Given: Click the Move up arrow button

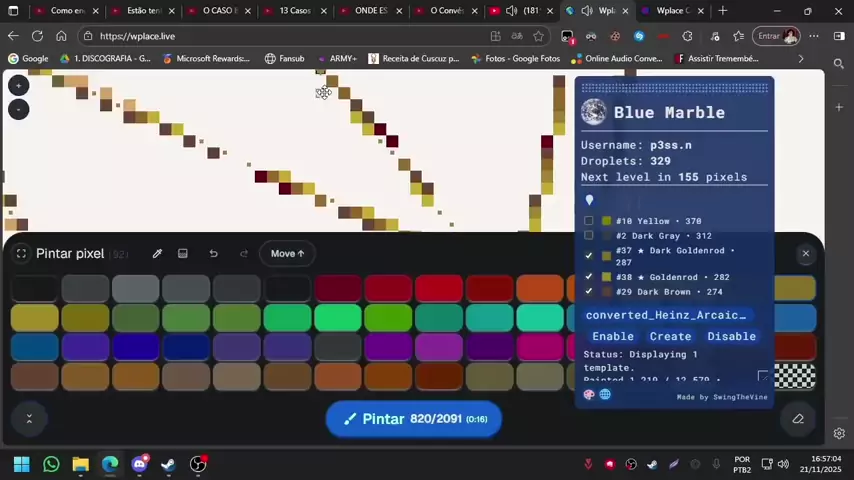Looking at the screenshot, I should [x=287, y=254].
